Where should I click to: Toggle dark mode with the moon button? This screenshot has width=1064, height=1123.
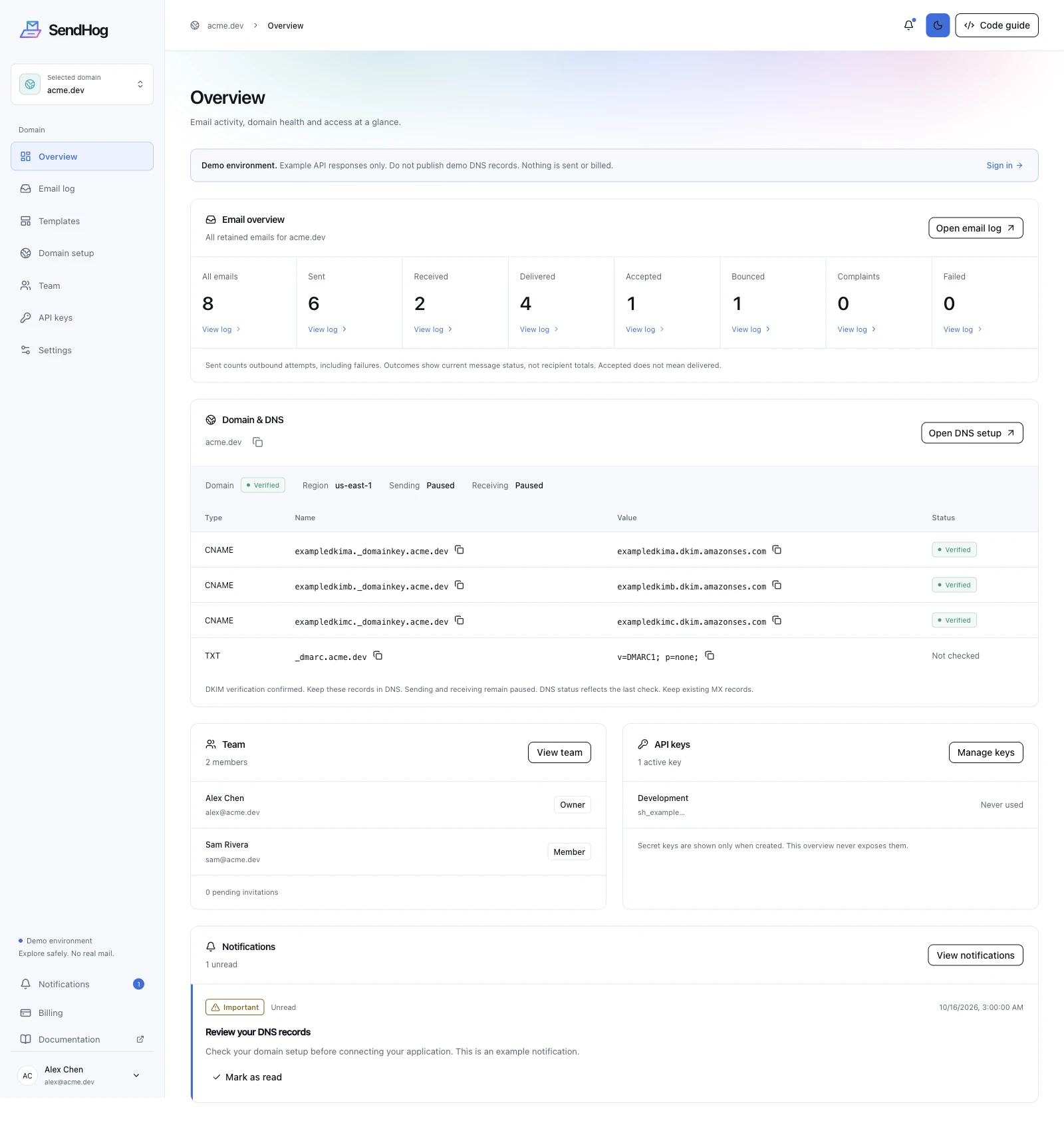pos(938,25)
